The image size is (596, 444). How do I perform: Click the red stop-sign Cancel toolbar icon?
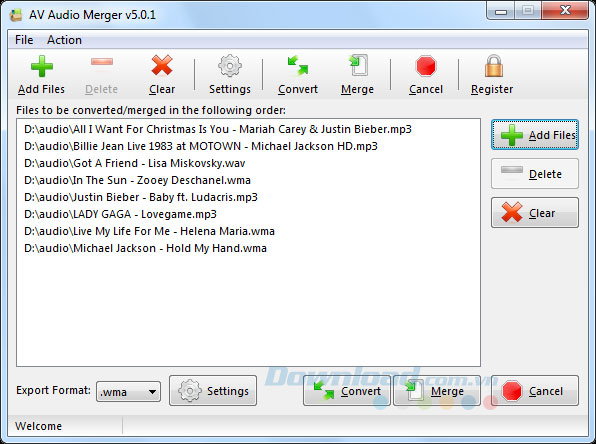click(x=426, y=66)
